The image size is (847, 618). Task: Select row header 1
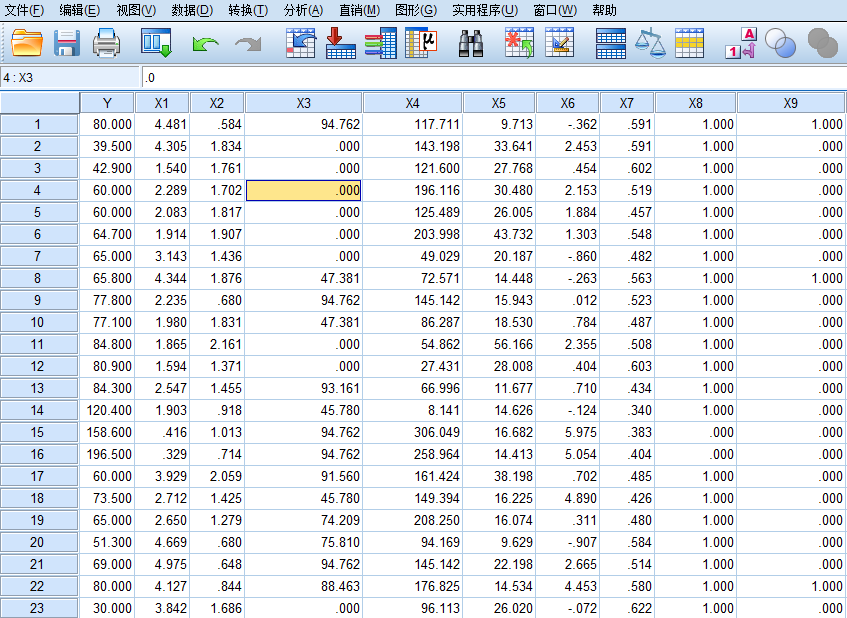tap(39, 124)
